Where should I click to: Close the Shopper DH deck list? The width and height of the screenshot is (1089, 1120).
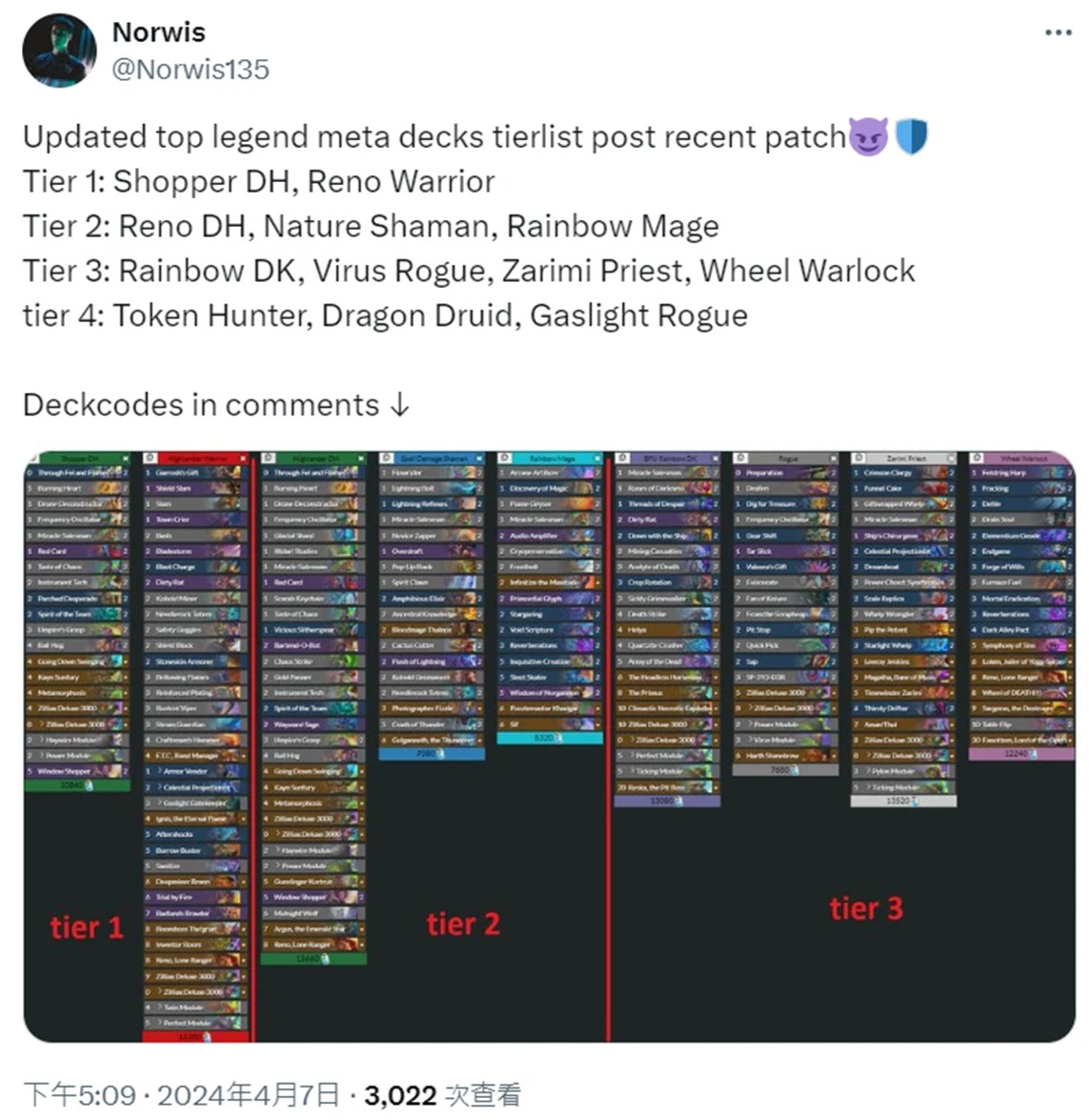[125, 458]
